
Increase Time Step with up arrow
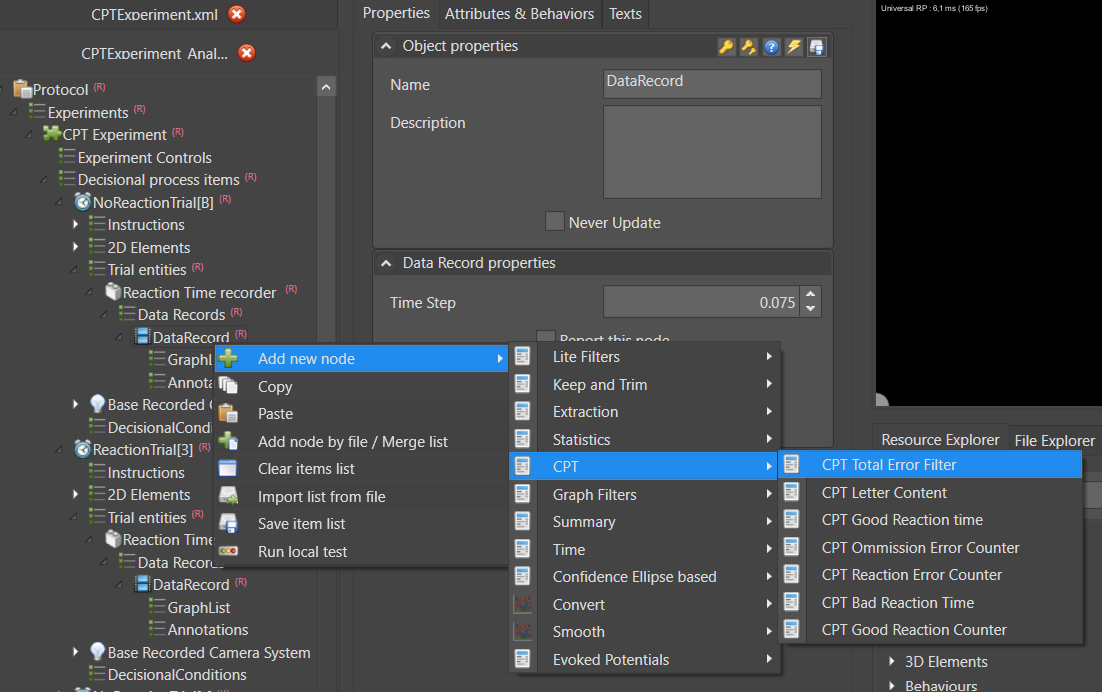tap(811, 296)
